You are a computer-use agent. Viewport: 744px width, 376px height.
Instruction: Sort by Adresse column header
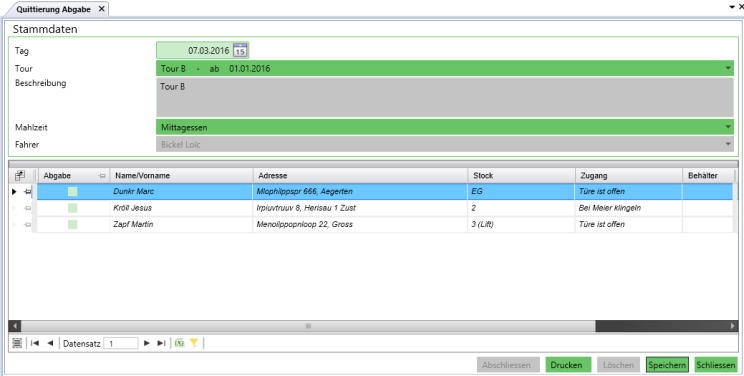(361, 176)
